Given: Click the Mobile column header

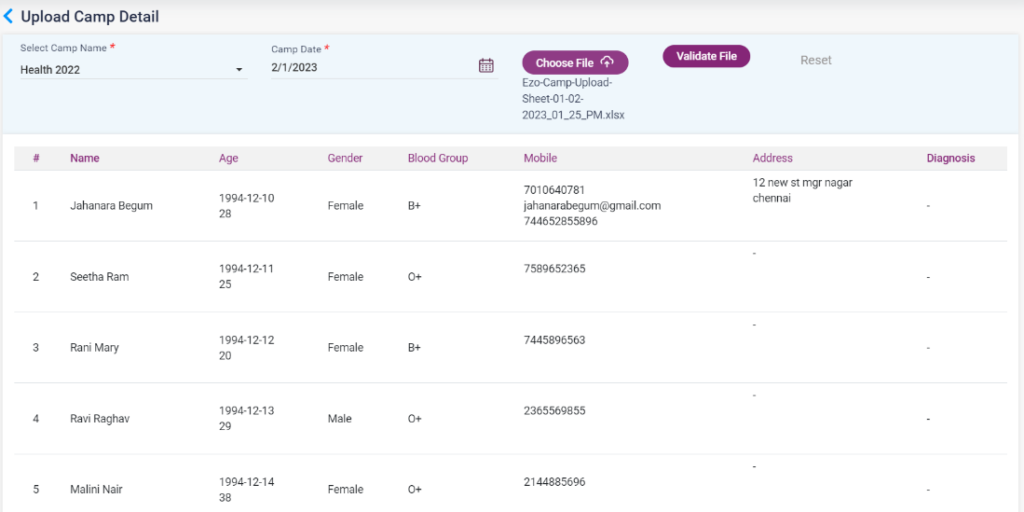Looking at the screenshot, I should click(540, 158).
